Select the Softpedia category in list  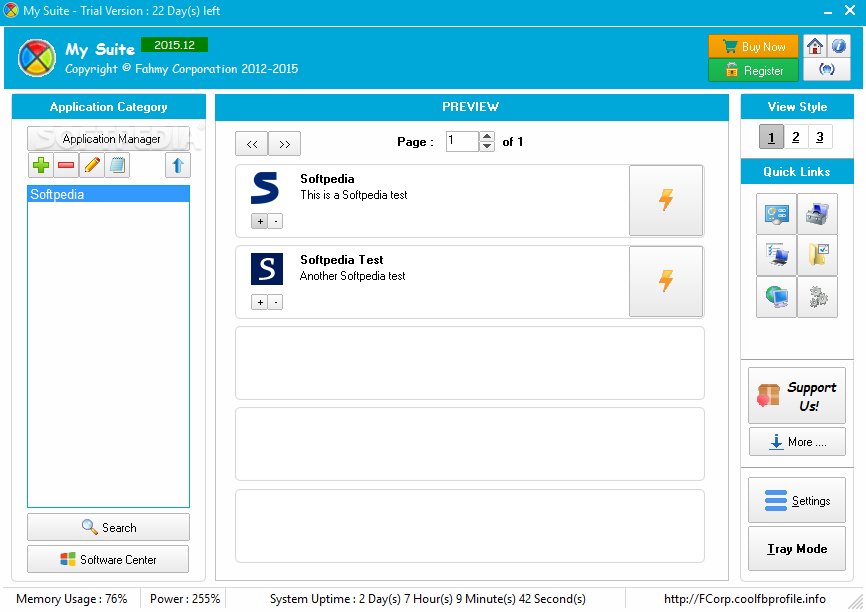[108, 194]
